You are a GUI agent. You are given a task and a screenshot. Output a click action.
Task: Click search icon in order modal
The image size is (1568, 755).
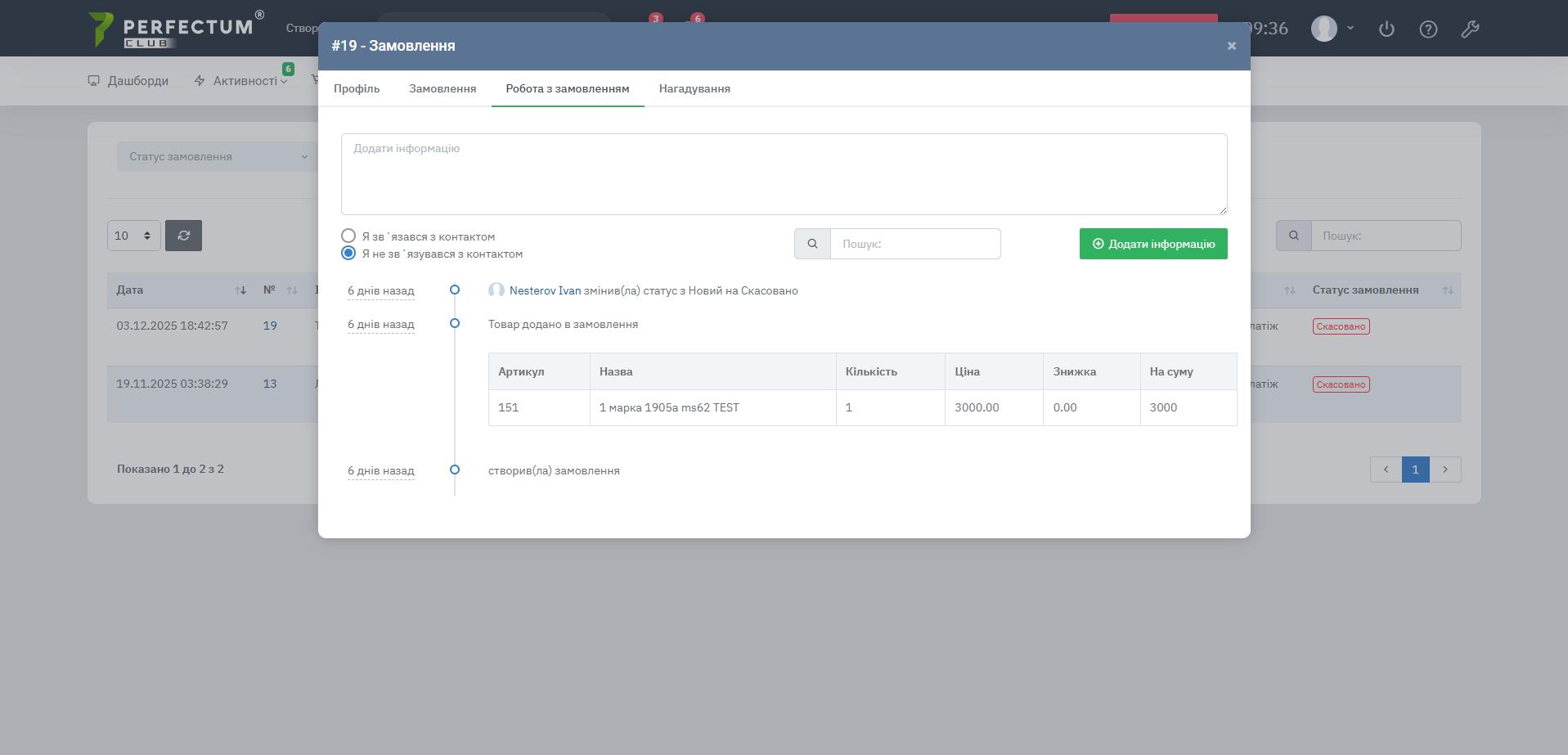(x=812, y=244)
